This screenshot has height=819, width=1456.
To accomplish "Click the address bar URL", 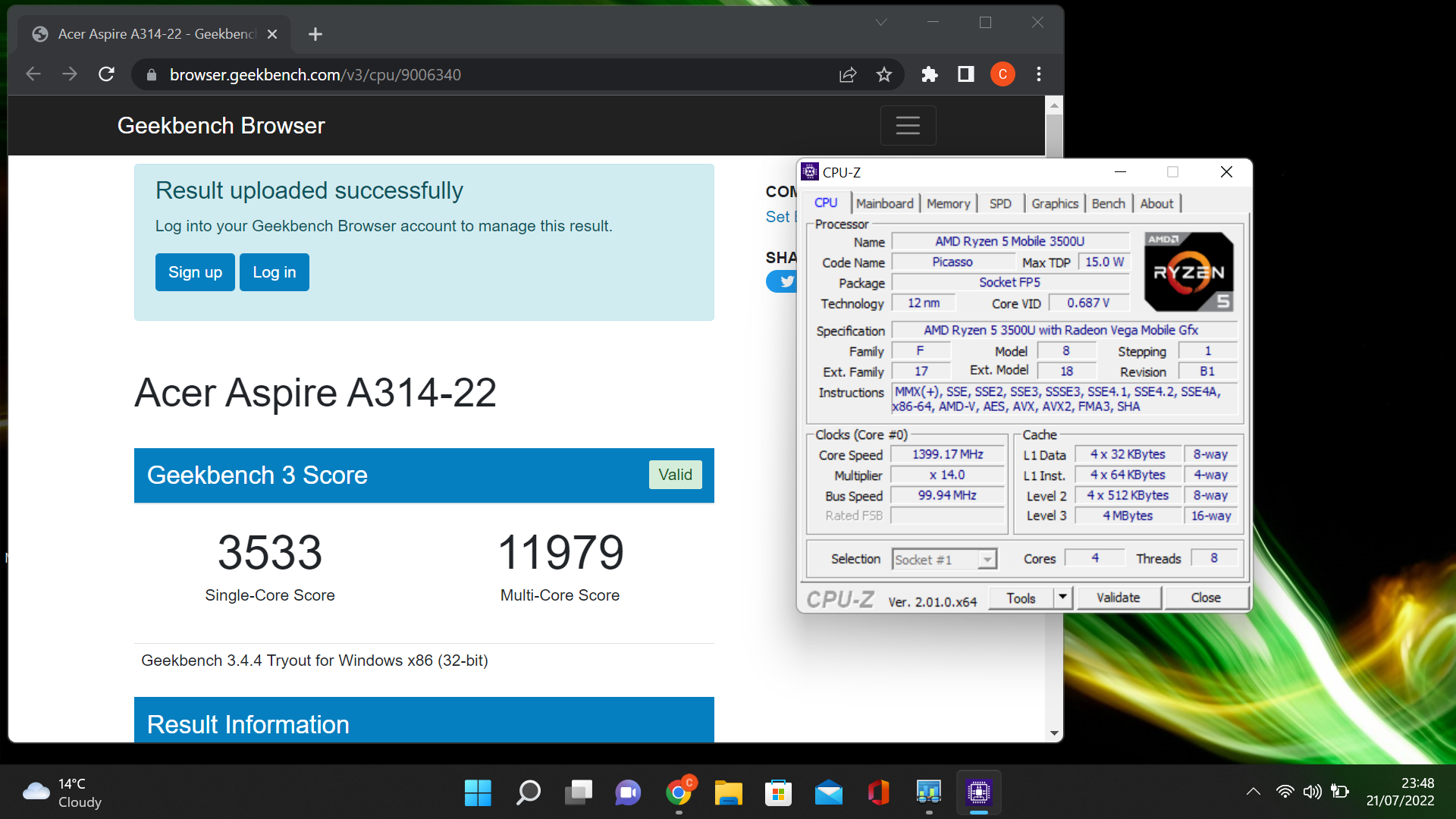I will [x=315, y=75].
